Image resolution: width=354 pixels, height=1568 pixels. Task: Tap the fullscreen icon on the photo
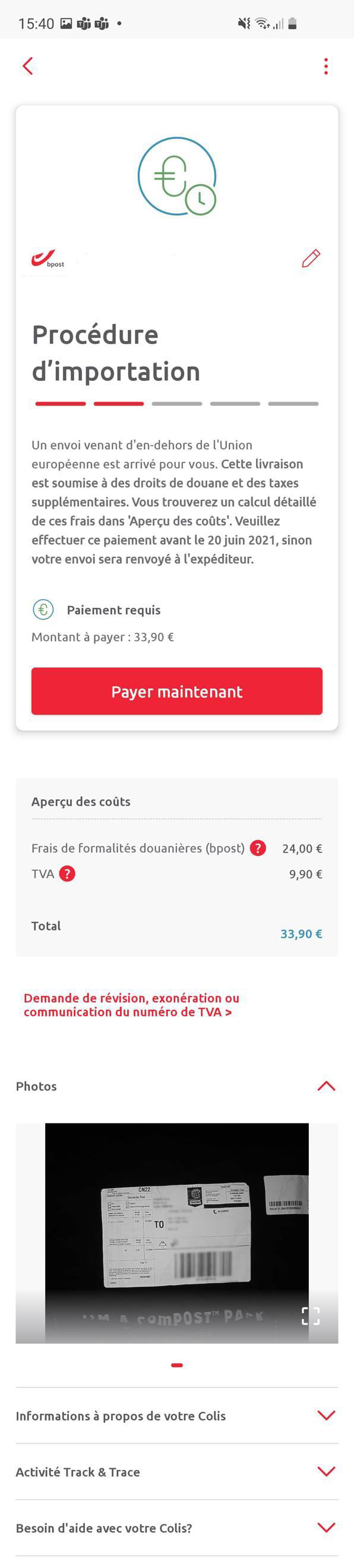[311, 1315]
